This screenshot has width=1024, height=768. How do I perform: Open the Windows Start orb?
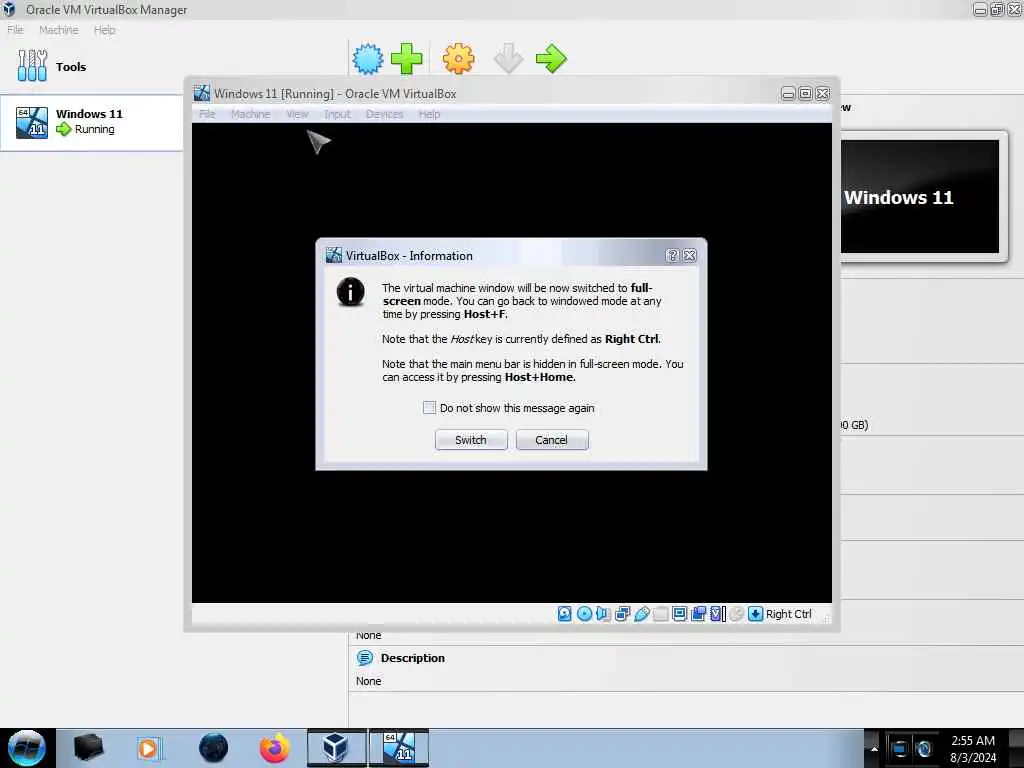26,748
